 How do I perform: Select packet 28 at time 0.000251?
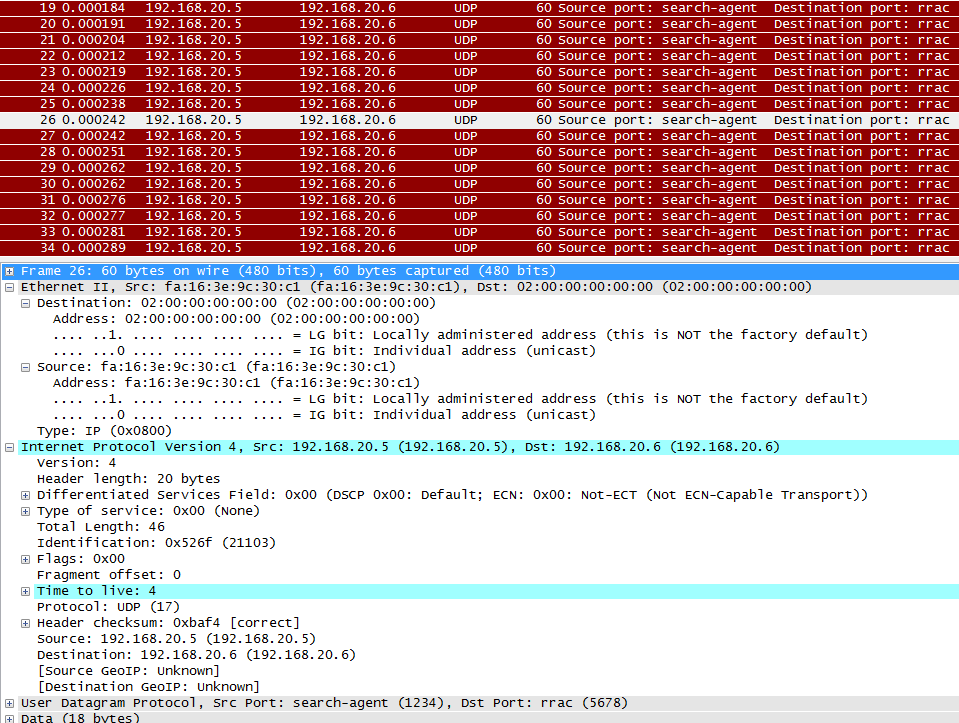coord(480,152)
